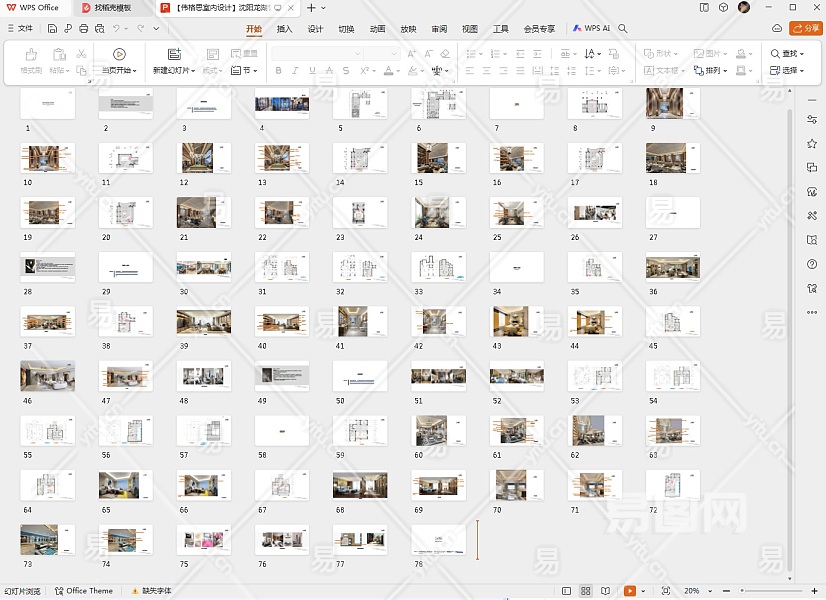Viewport: 826px width, 600px height.
Task: Select slide thumbnail number 46
Action: click(x=47, y=375)
